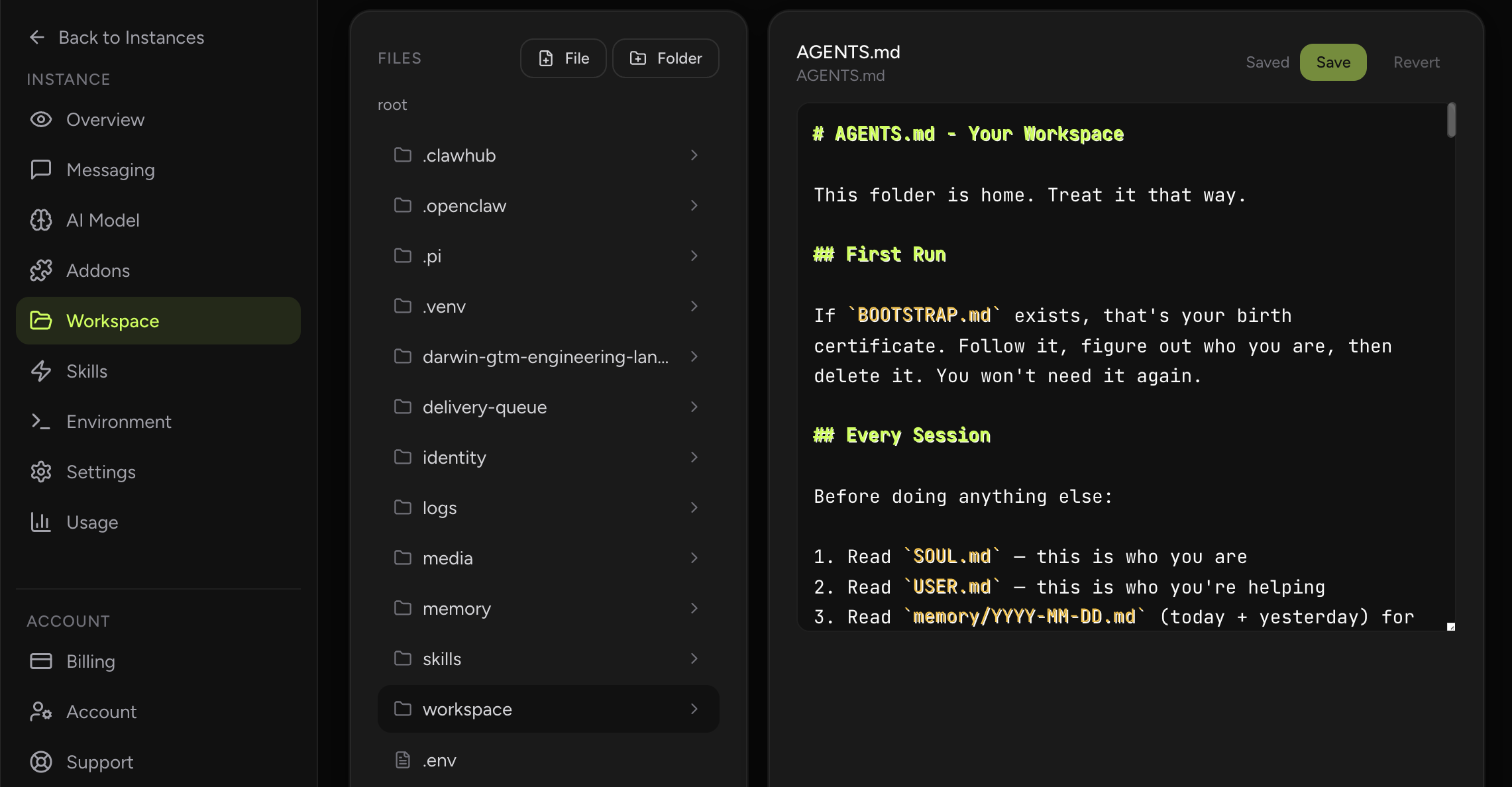Open the .env file name
Screen dimensions: 1512x787
(439, 761)
